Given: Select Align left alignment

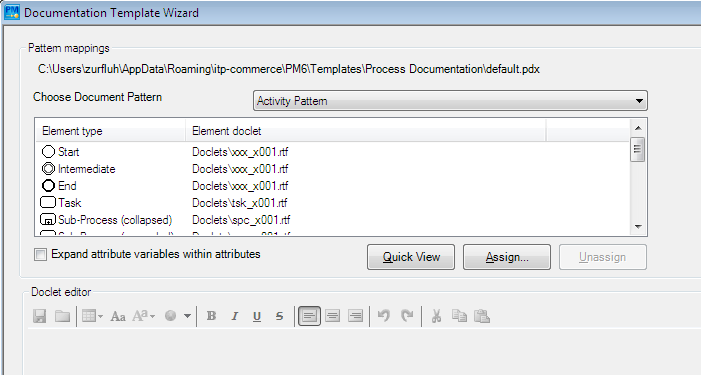Looking at the screenshot, I should click(309, 316).
